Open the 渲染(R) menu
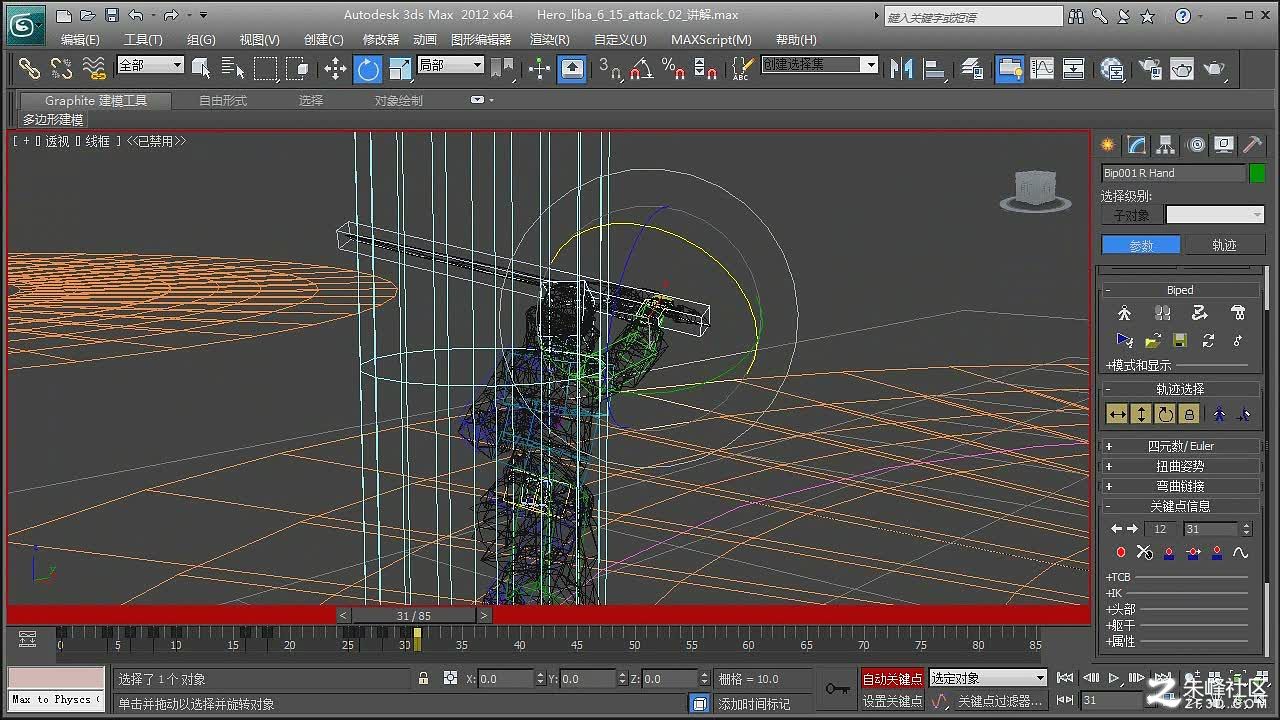Image resolution: width=1280 pixels, height=720 pixels. pyautogui.click(x=549, y=39)
